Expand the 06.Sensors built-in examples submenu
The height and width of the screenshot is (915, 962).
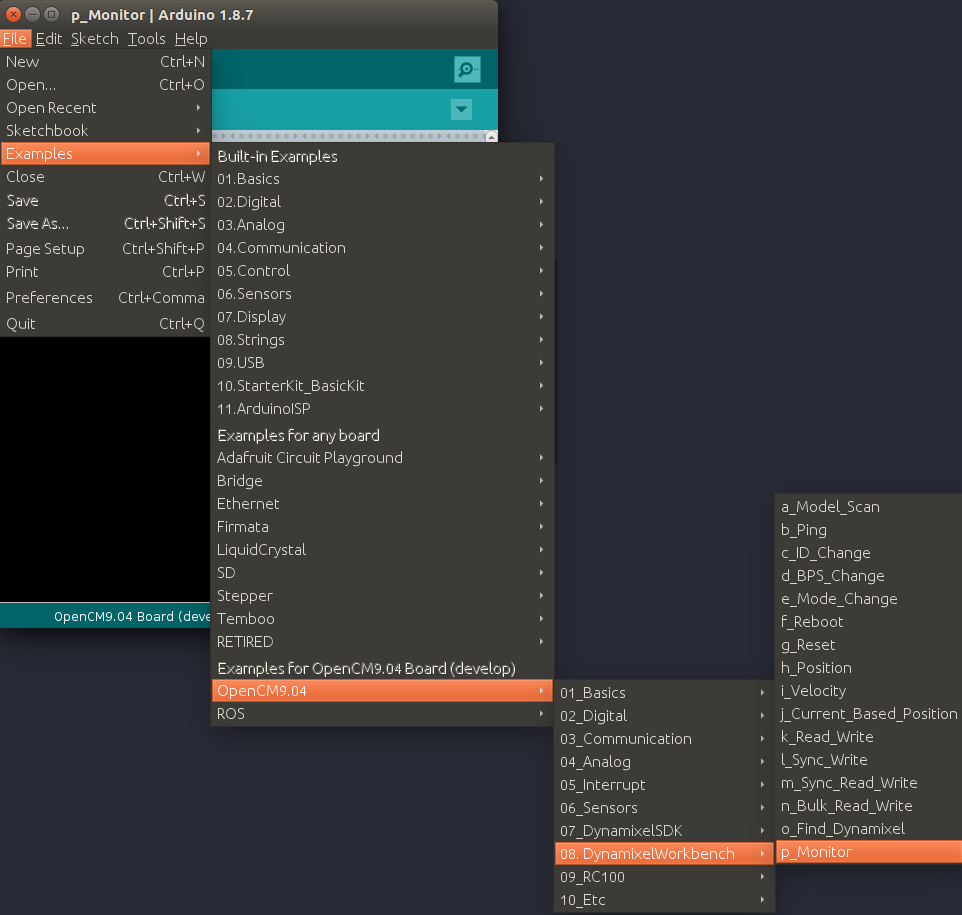[382, 294]
